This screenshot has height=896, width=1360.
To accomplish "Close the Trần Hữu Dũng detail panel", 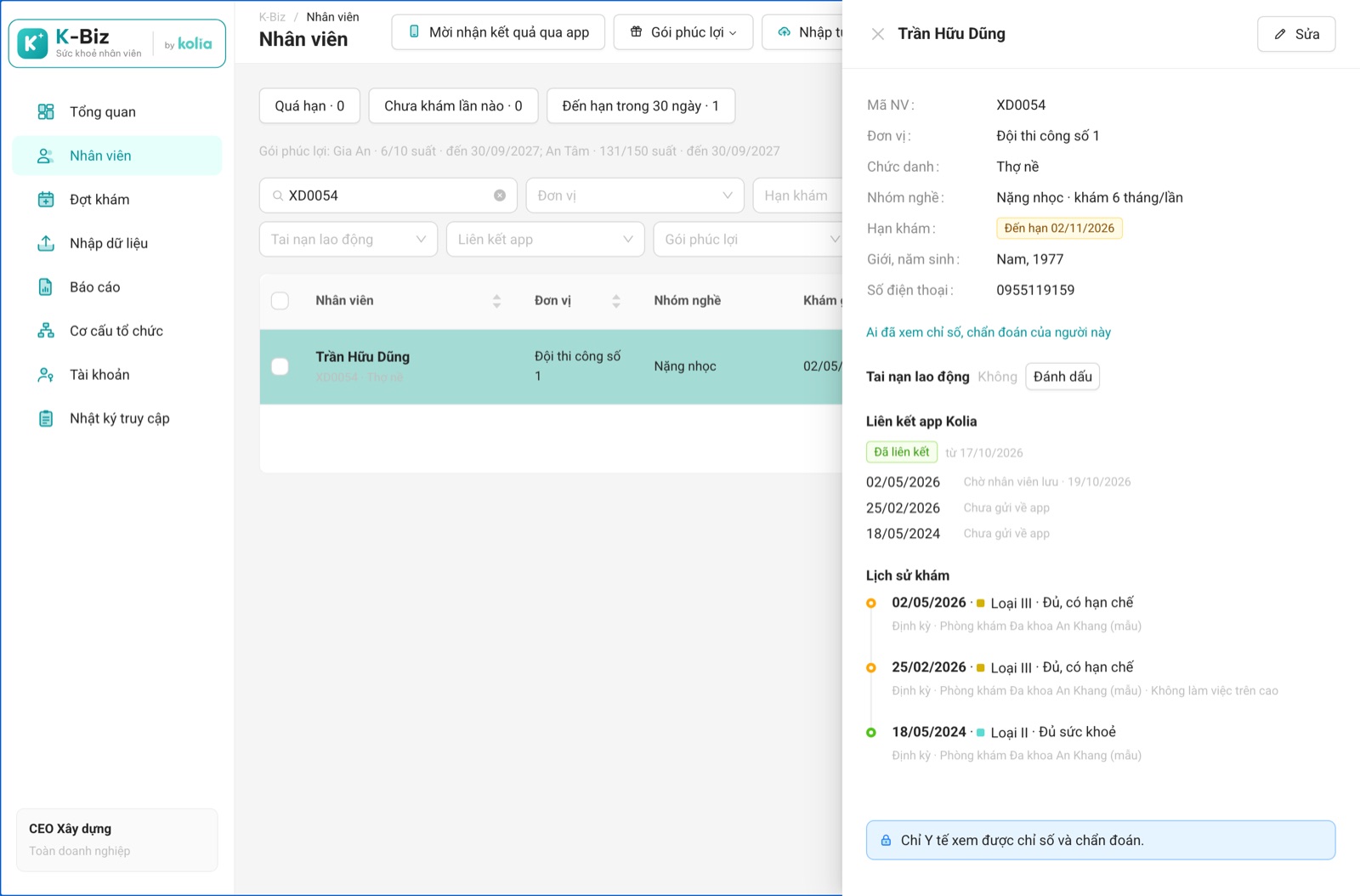I will click(x=878, y=34).
